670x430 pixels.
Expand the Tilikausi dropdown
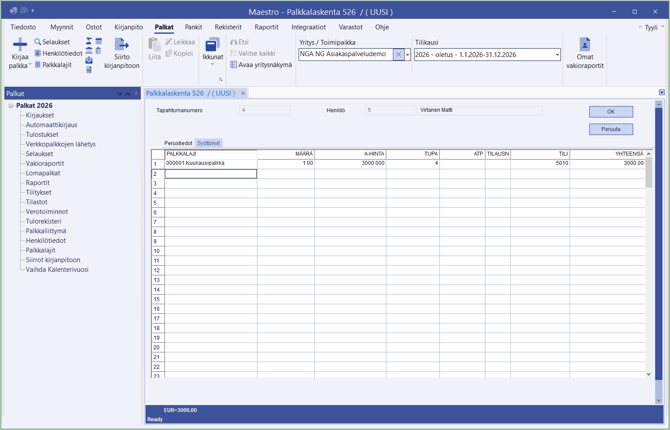(557, 55)
